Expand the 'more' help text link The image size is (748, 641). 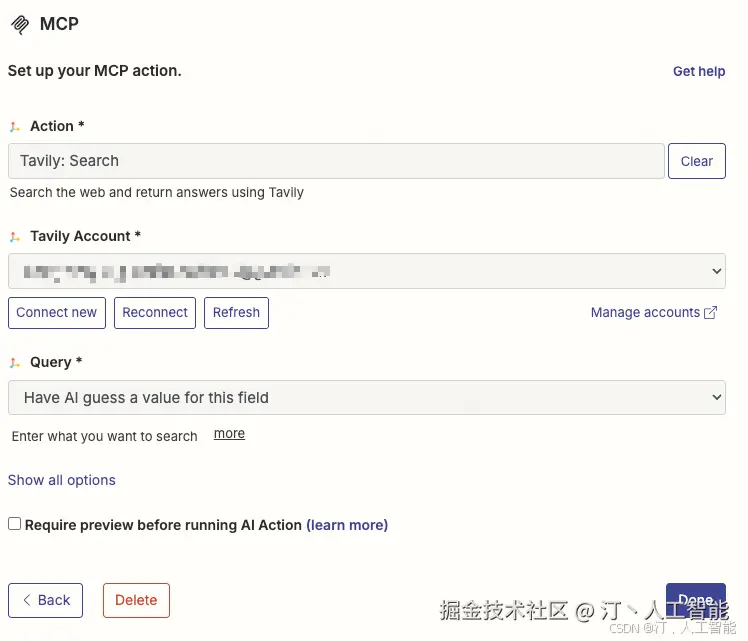[229, 434]
